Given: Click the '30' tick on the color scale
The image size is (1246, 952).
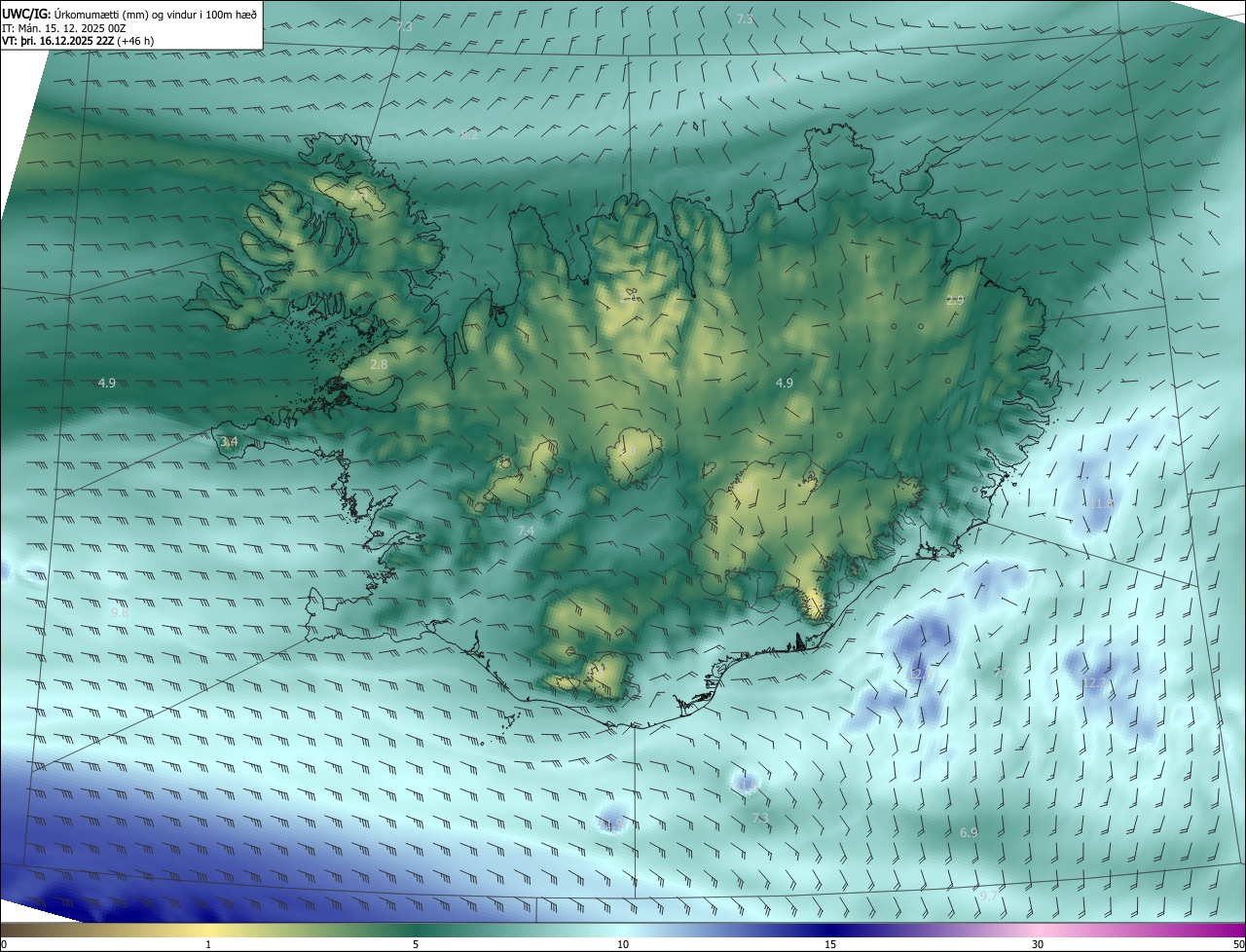Looking at the screenshot, I should (1038, 944).
